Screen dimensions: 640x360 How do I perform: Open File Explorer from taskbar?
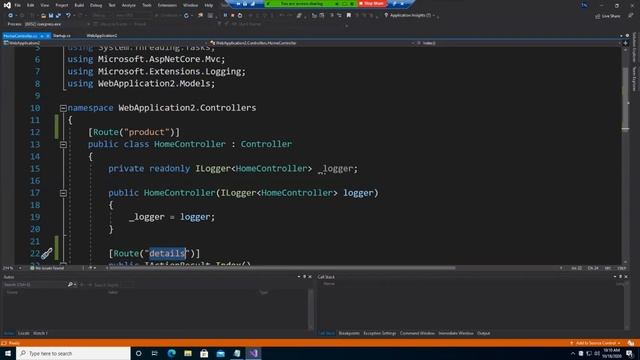click(x=188, y=353)
